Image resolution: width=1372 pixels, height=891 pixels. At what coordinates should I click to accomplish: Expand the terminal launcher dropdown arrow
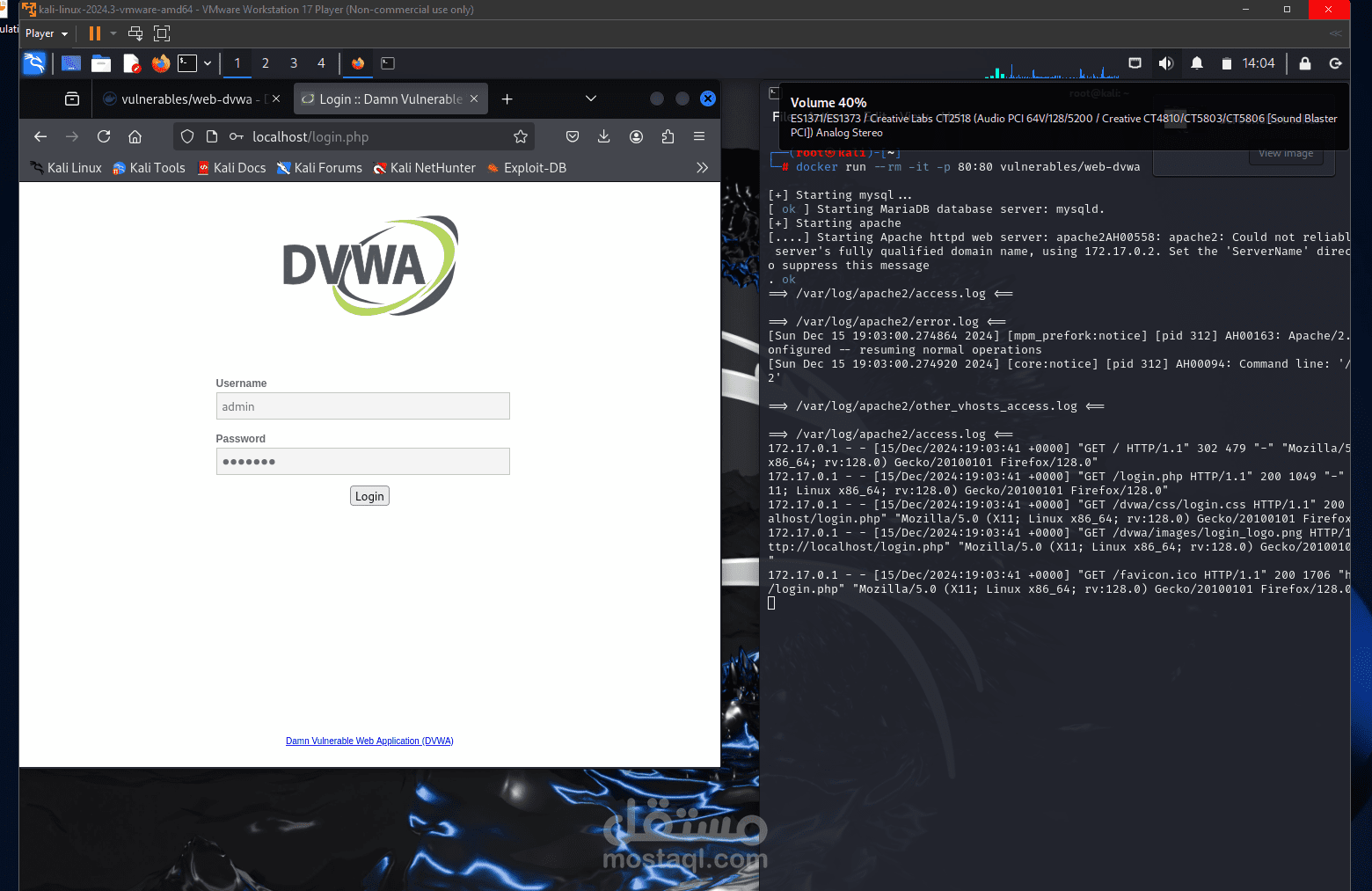click(208, 63)
